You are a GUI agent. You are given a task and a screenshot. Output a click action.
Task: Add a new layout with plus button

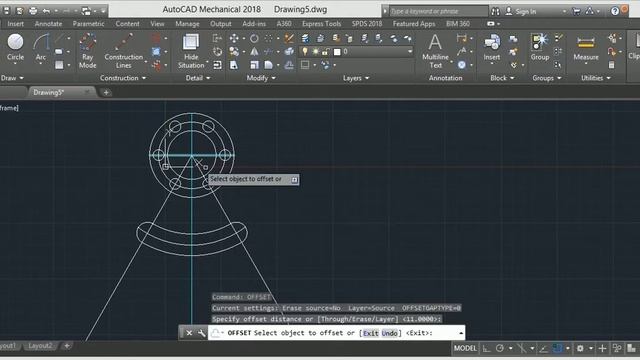click(67, 346)
